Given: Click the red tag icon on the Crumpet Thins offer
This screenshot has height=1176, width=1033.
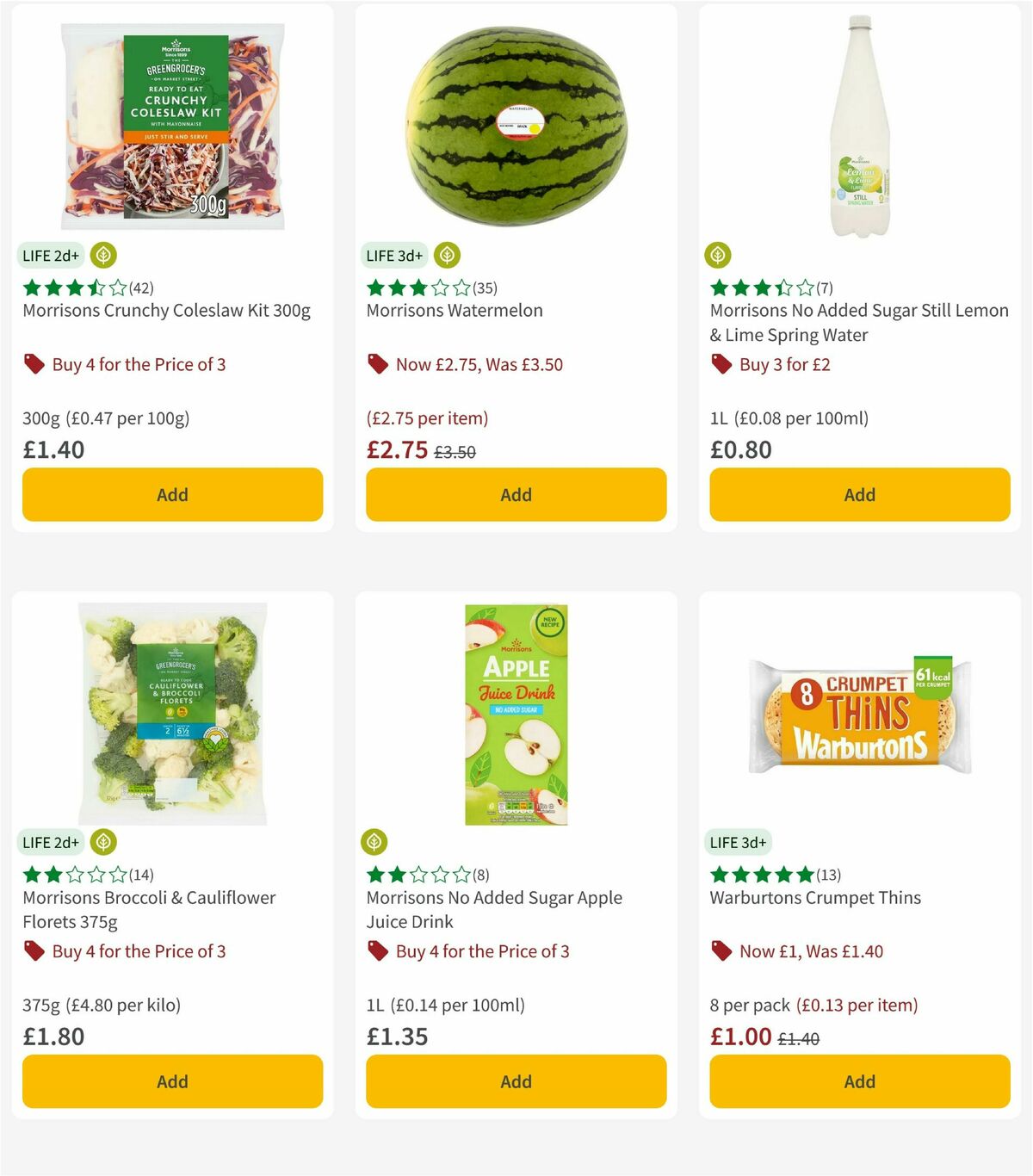Looking at the screenshot, I should click(721, 951).
